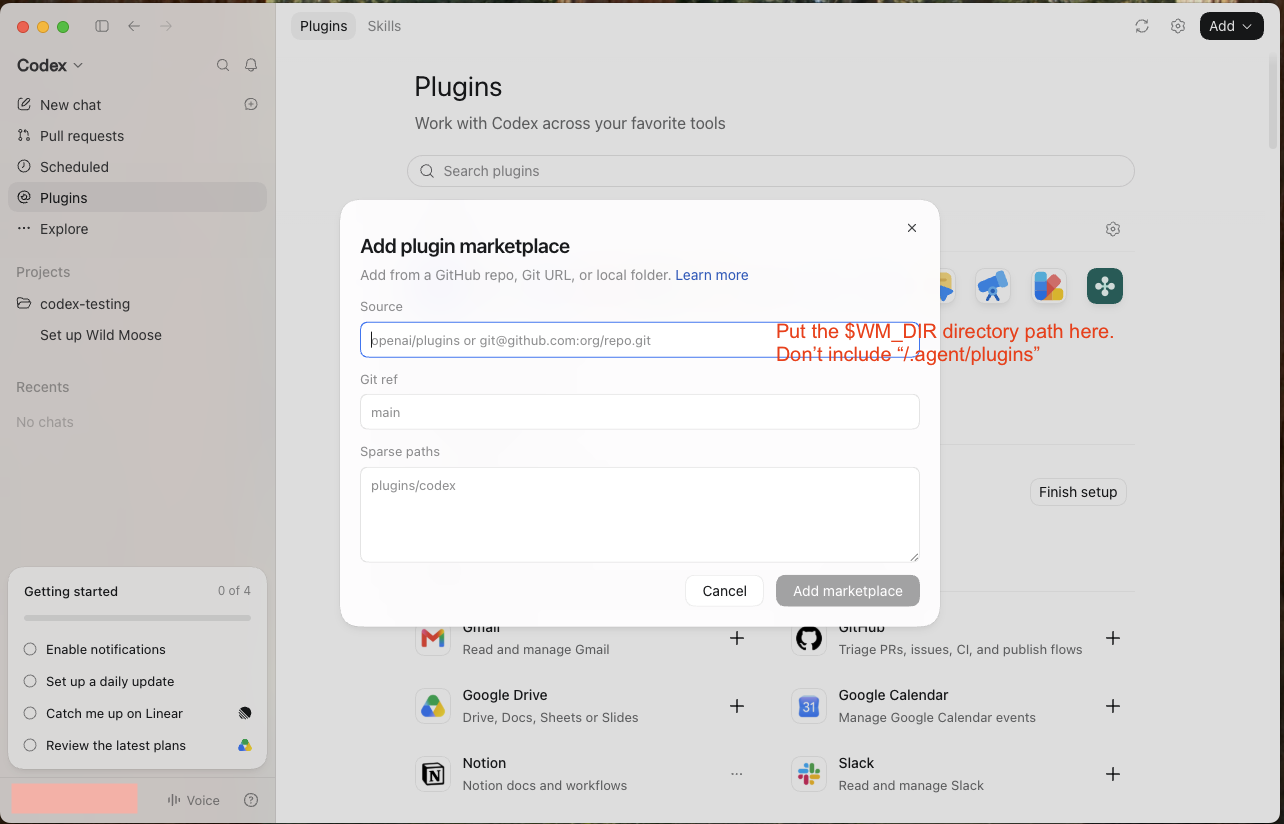The width and height of the screenshot is (1284, 824).
Task: Add the Google Calendar plugin
Action: click(x=1113, y=706)
